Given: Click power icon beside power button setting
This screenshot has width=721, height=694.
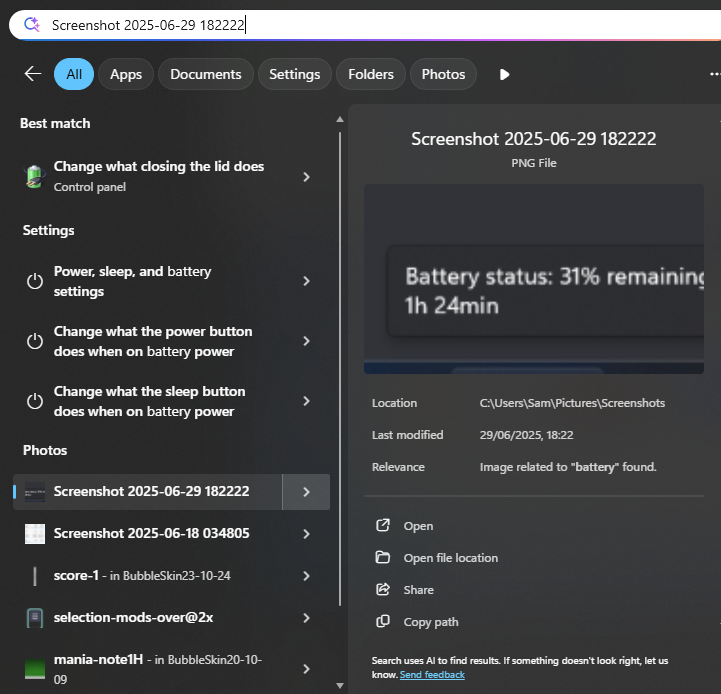Looking at the screenshot, I should (x=34, y=341).
